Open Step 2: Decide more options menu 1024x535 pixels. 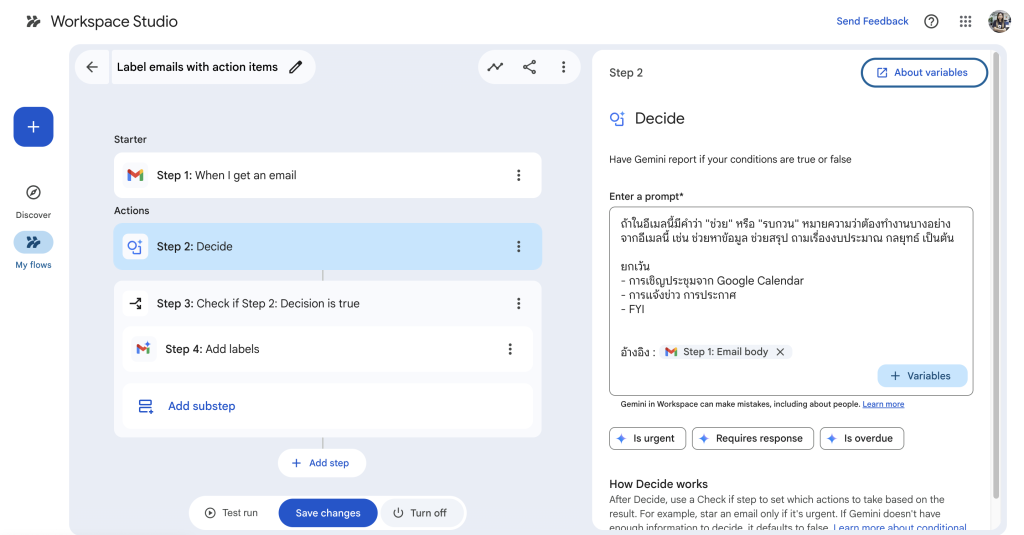[518, 247]
